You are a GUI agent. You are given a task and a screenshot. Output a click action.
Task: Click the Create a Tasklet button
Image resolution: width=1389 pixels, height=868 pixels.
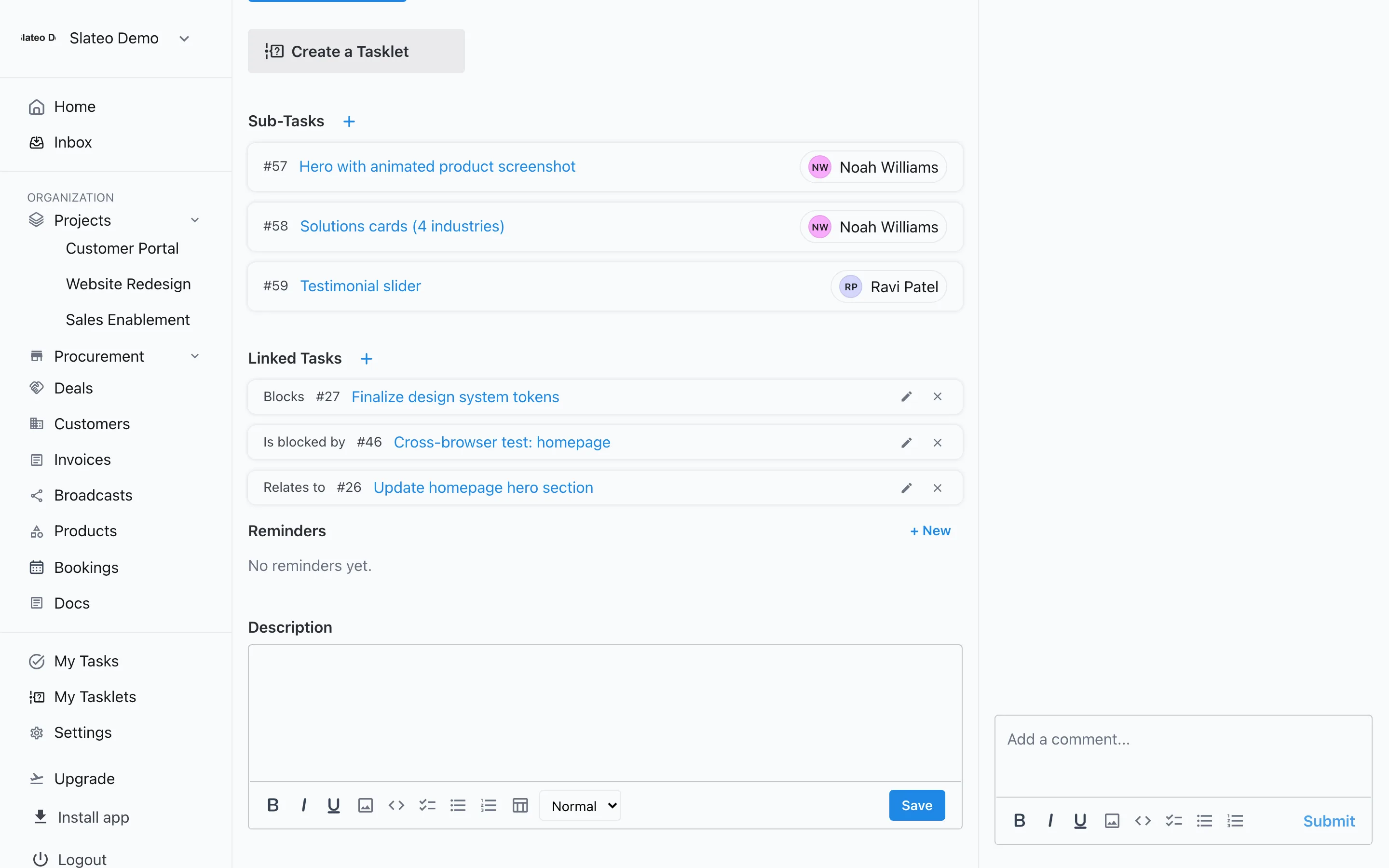(x=356, y=51)
